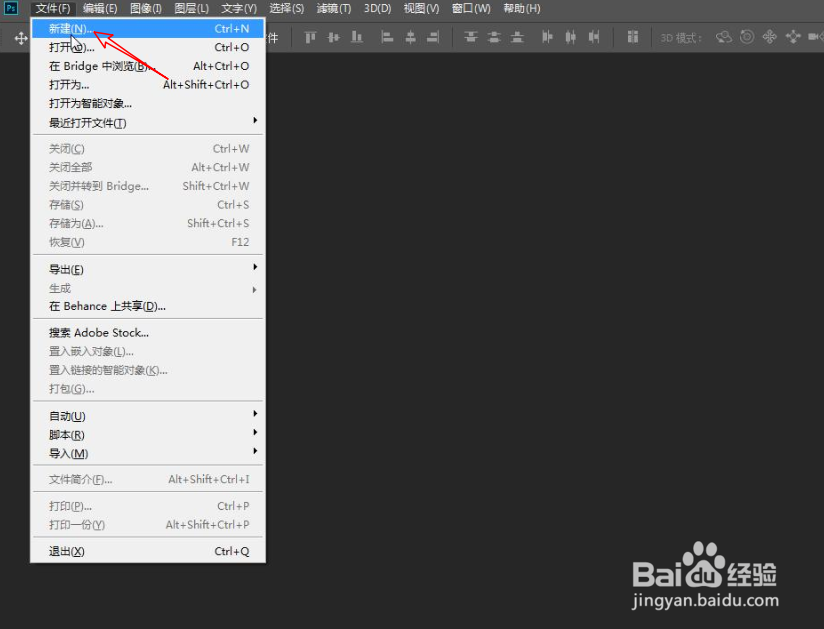Click 打印一份(Y) menu entry

(x=148, y=524)
